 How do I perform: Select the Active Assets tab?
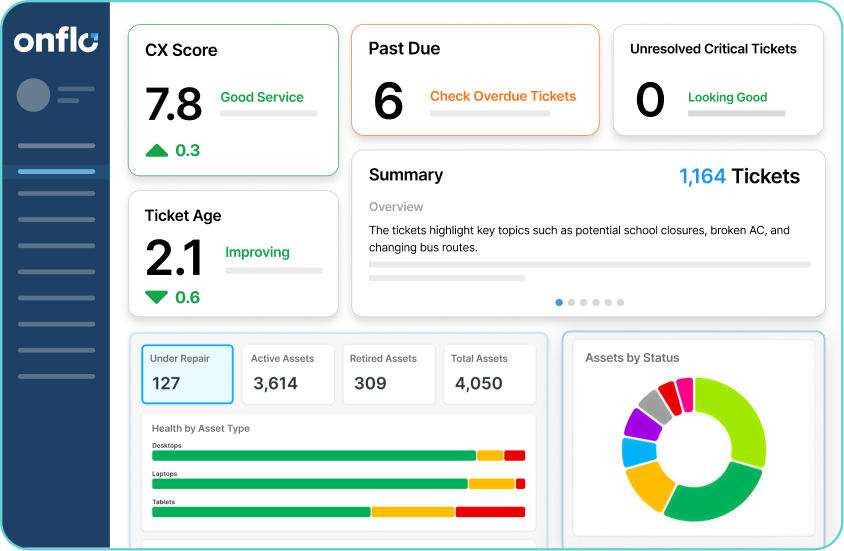tap(288, 375)
